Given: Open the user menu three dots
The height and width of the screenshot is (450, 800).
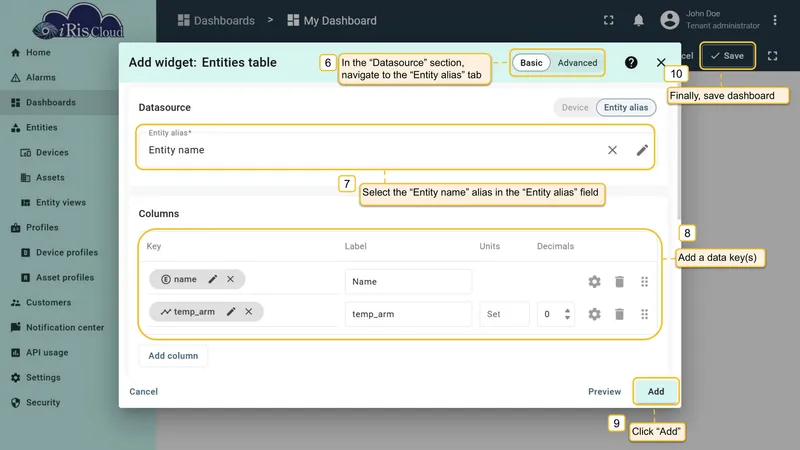Looking at the screenshot, I should click(775, 20).
